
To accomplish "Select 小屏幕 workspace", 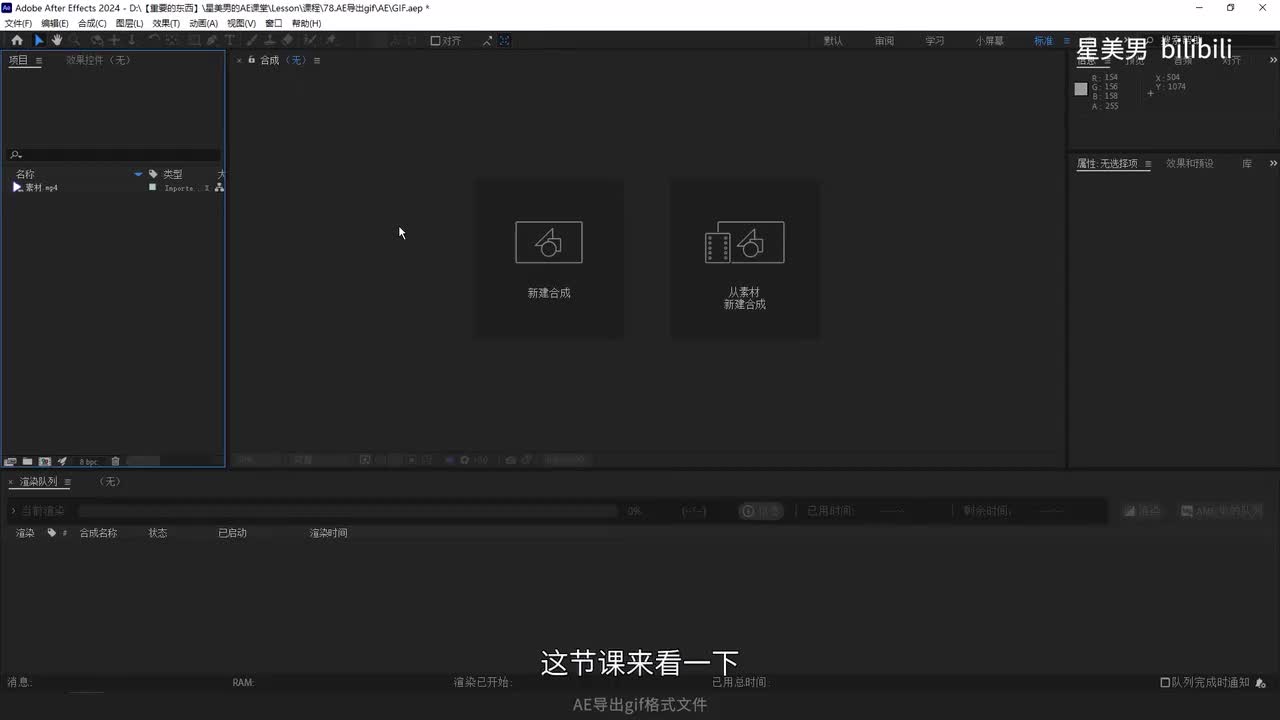I will pyautogui.click(x=990, y=41).
